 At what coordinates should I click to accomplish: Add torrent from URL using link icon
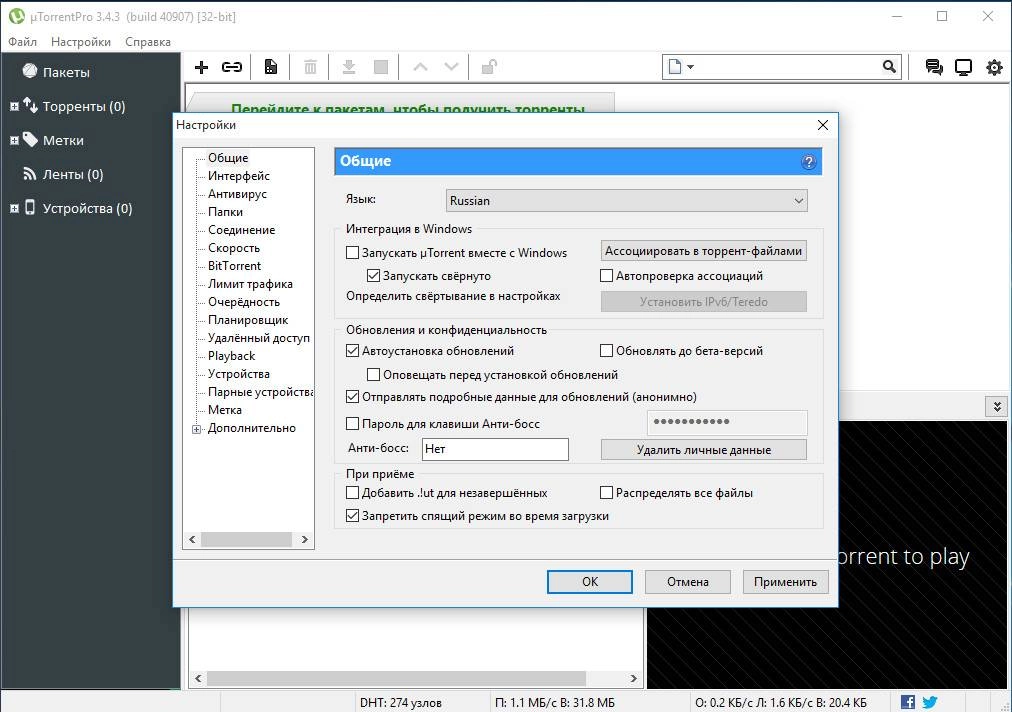coord(231,66)
